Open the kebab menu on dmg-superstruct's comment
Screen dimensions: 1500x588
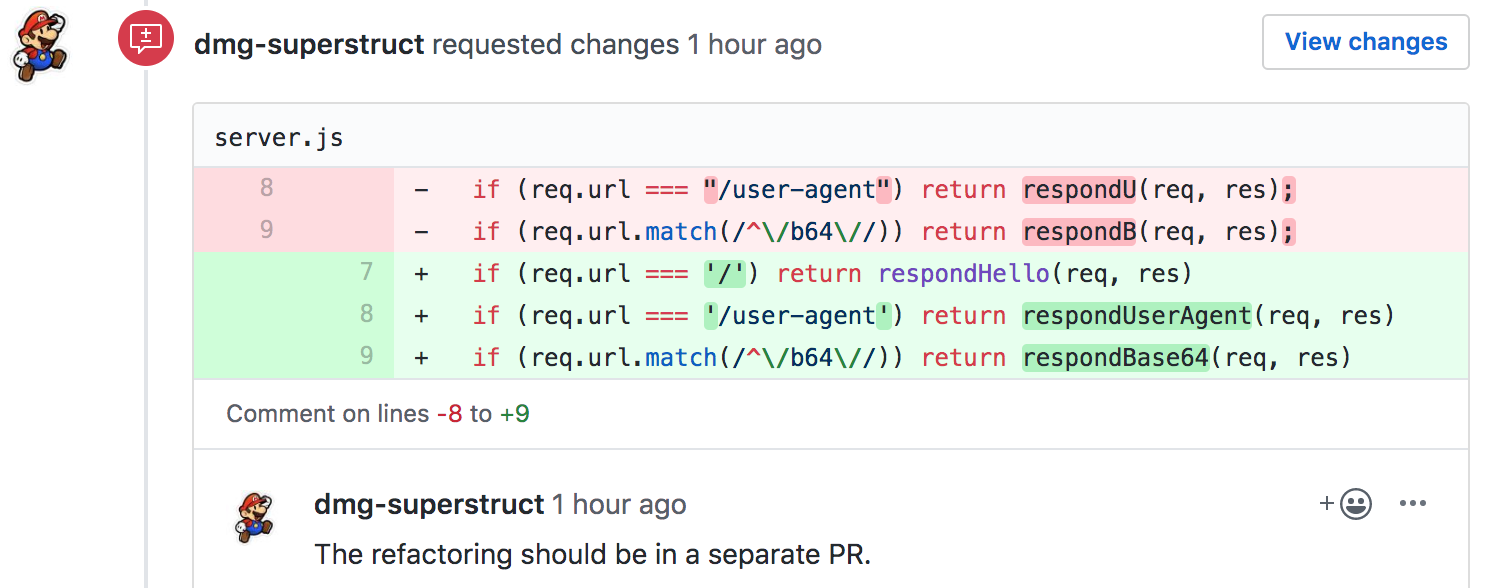(x=1413, y=504)
